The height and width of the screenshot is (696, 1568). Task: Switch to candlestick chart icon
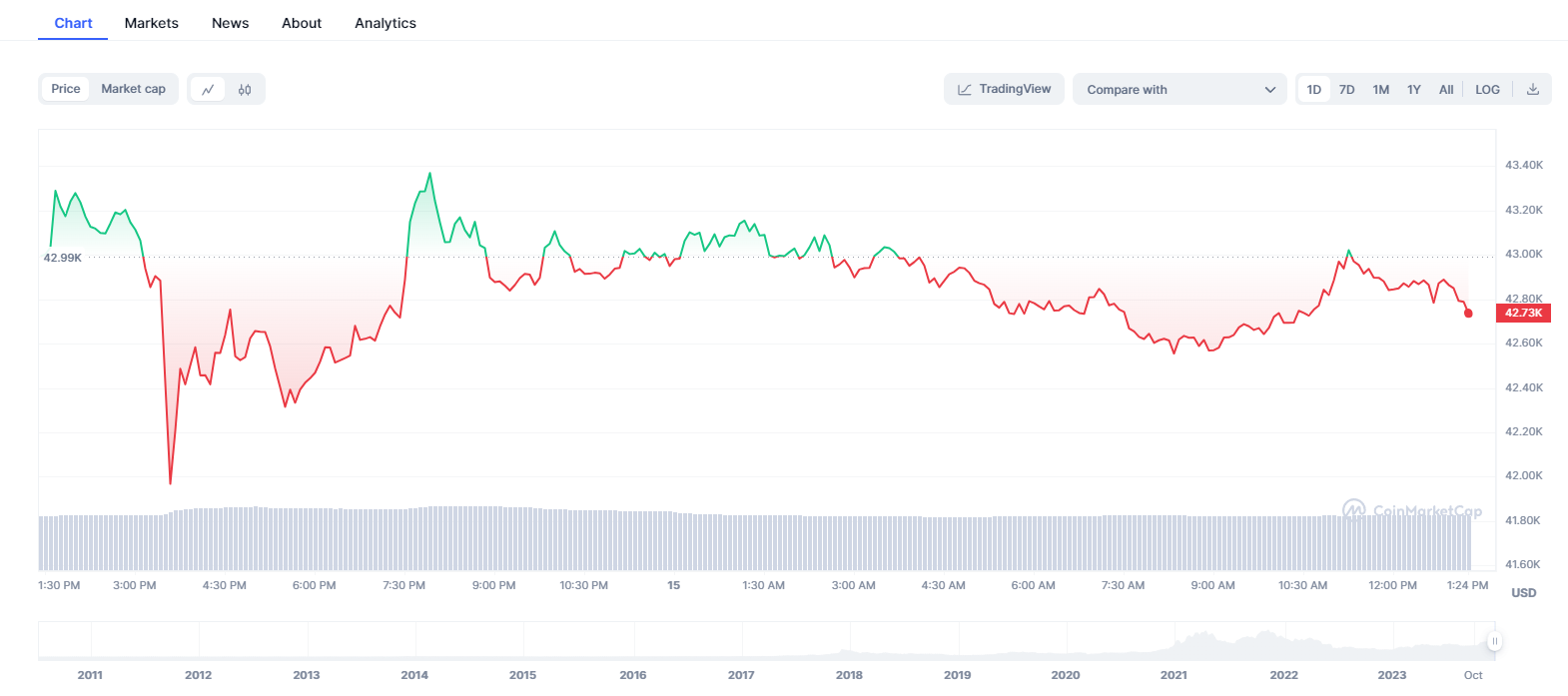pyautogui.click(x=245, y=89)
